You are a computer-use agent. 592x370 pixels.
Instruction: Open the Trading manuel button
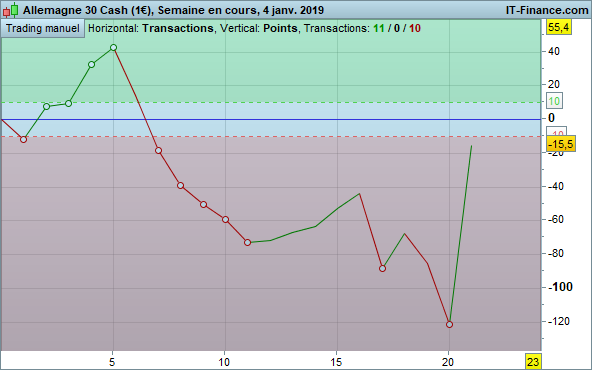tap(43, 29)
